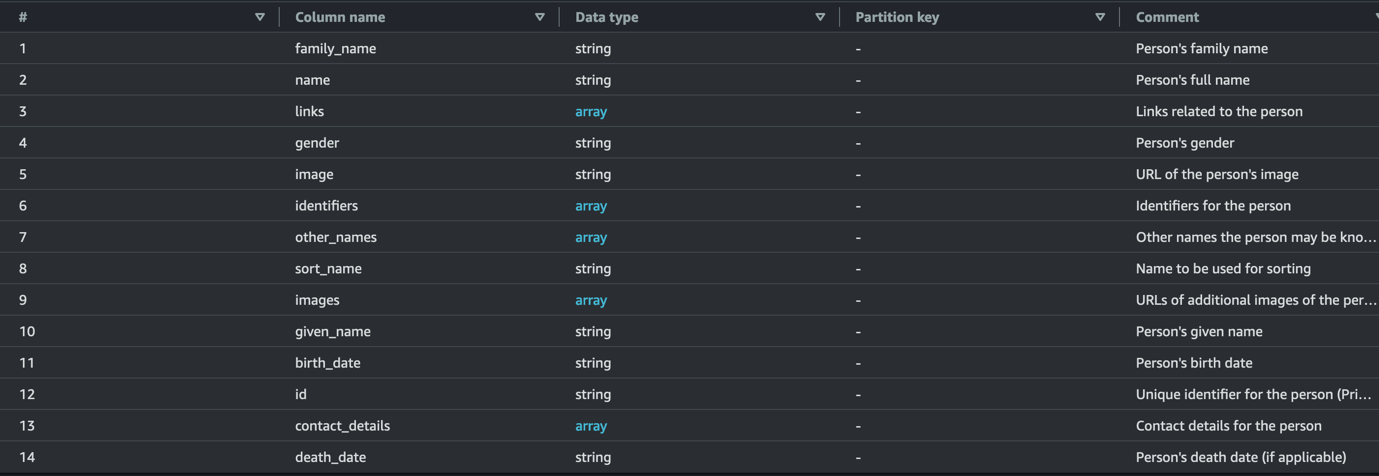The height and width of the screenshot is (476, 1379).
Task: Select the family_name column name cell
Action: [x=335, y=48]
